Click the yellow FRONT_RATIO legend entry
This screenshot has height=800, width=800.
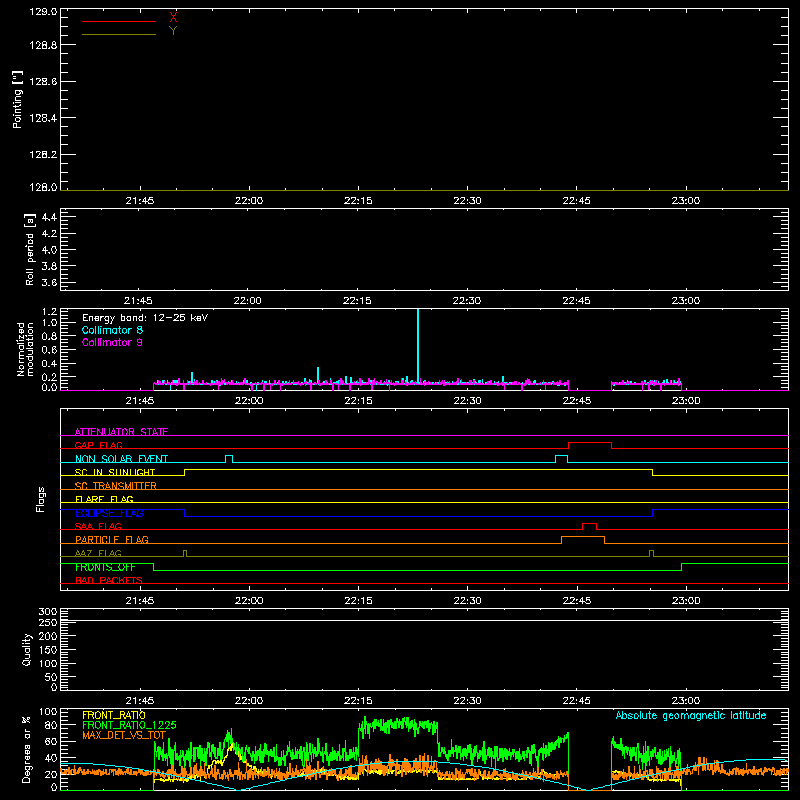click(114, 715)
